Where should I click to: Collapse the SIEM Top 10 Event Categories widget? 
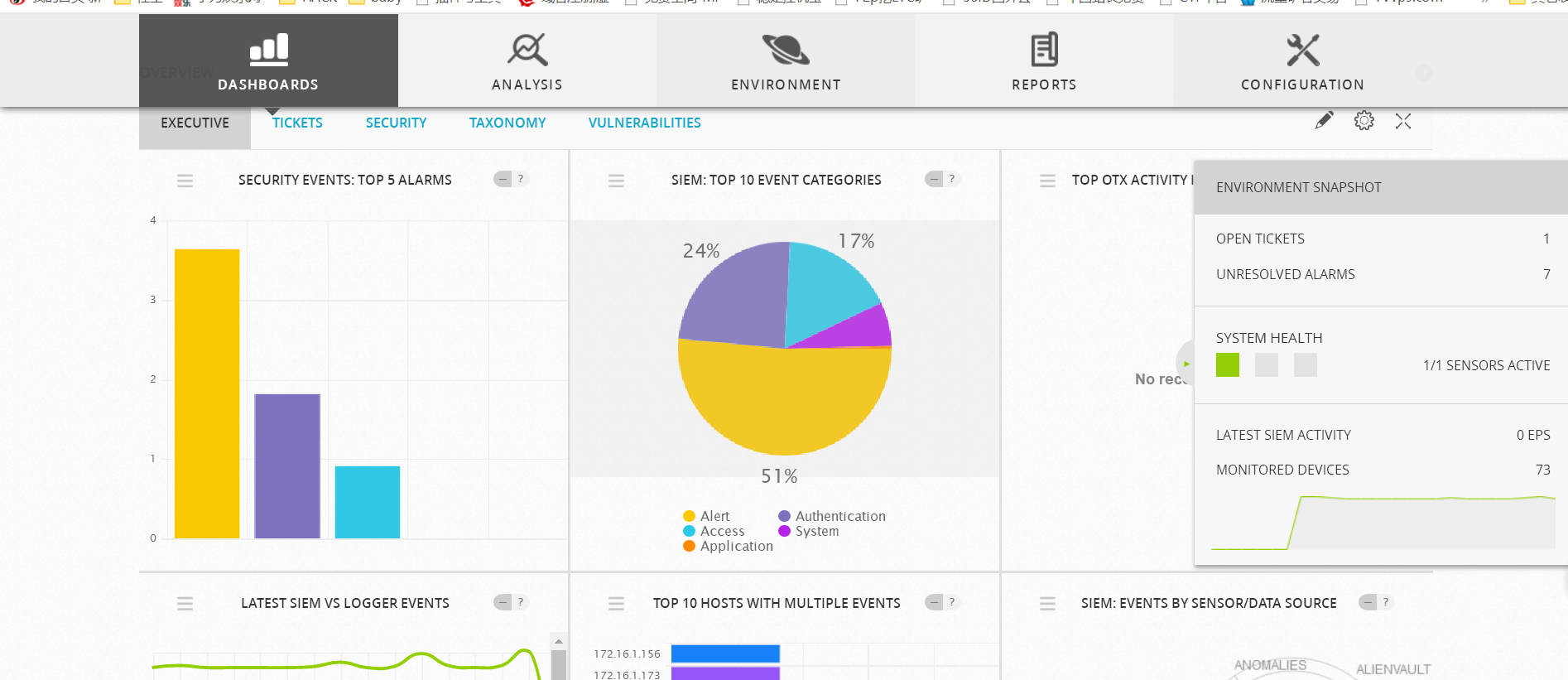tap(934, 179)
